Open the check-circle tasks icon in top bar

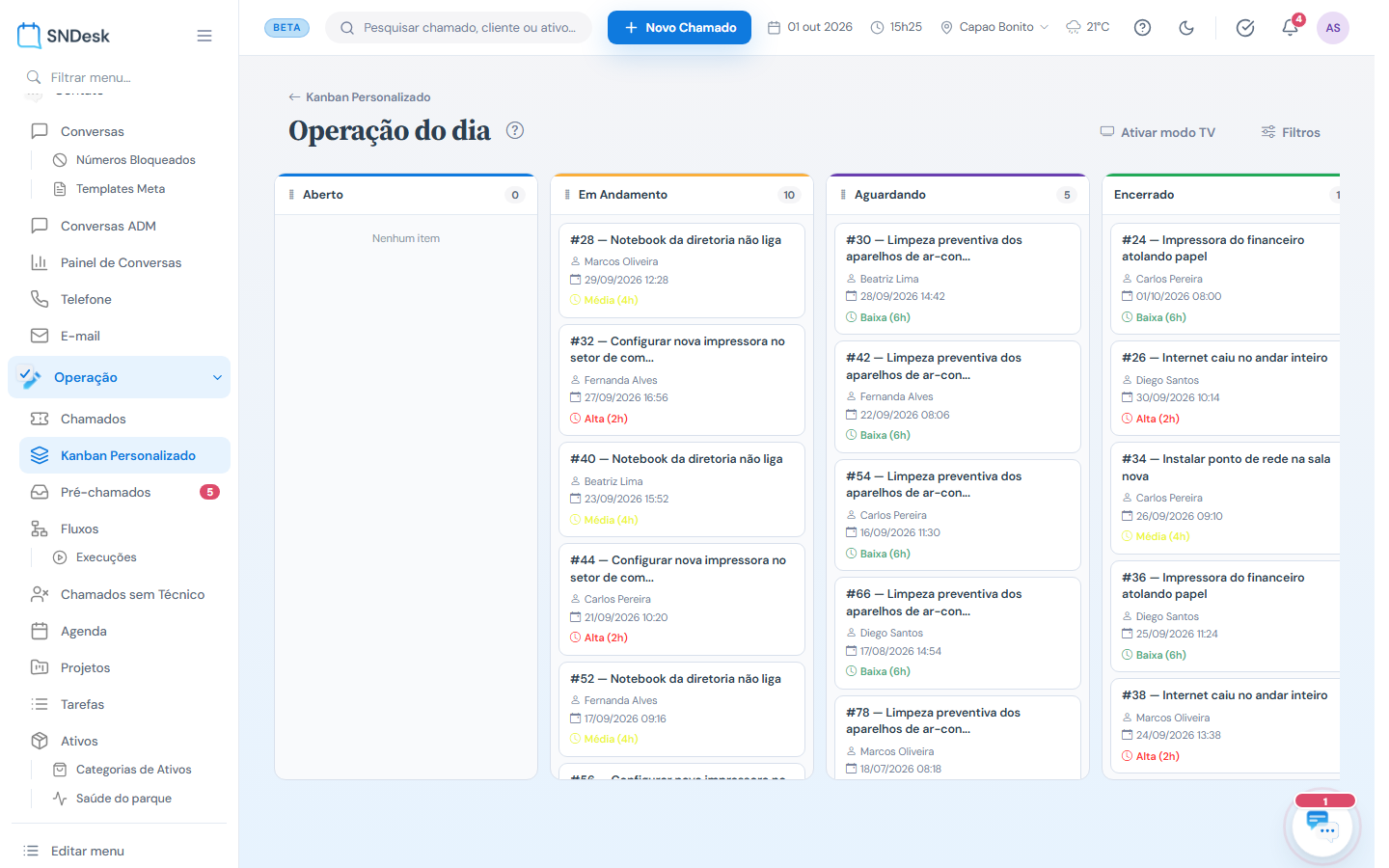click(1245, 28)
